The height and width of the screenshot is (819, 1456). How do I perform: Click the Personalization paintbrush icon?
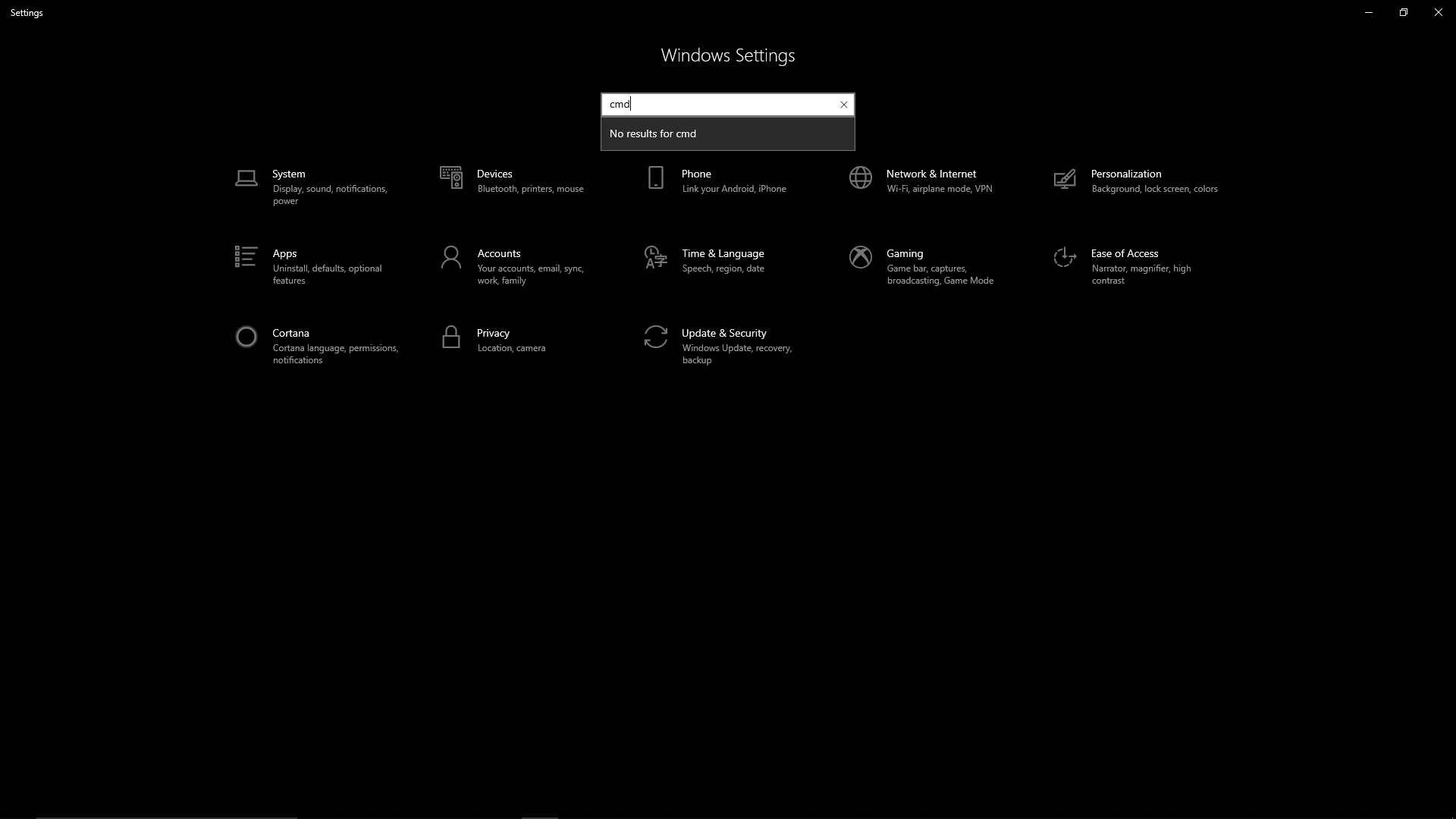click(1065, 178)
